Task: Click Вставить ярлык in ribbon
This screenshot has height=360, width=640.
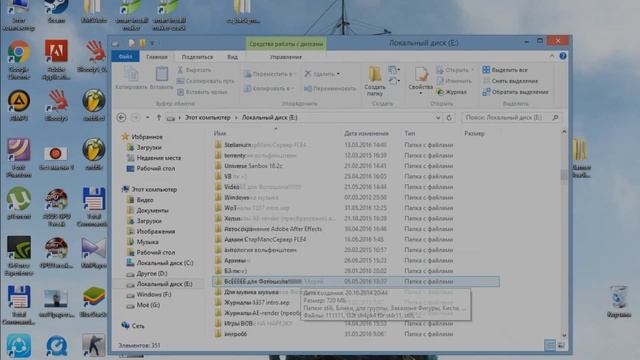Action: pyautogui.click(x=202, y=92)
